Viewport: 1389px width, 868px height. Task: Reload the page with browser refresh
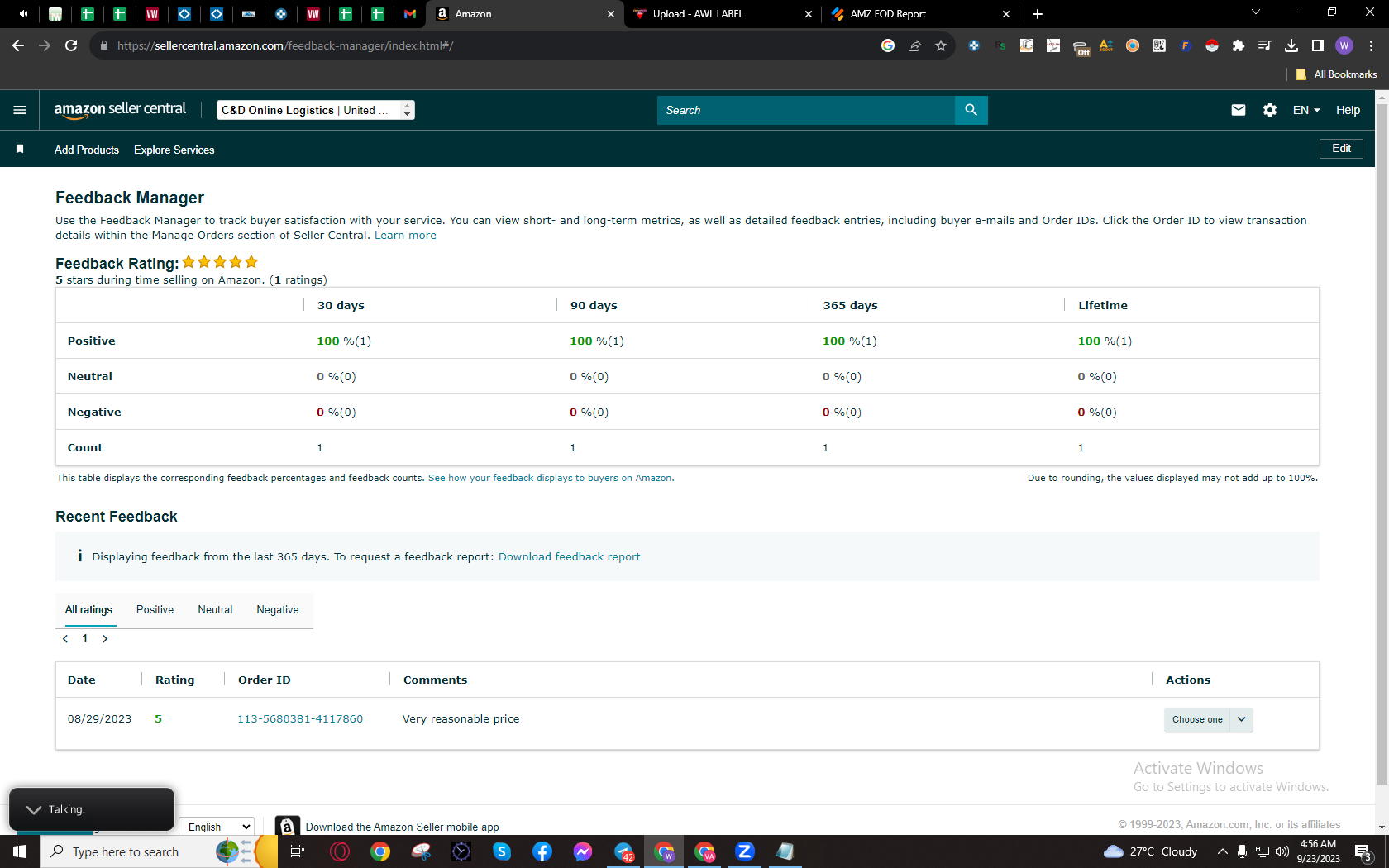[x=71, y=45]
